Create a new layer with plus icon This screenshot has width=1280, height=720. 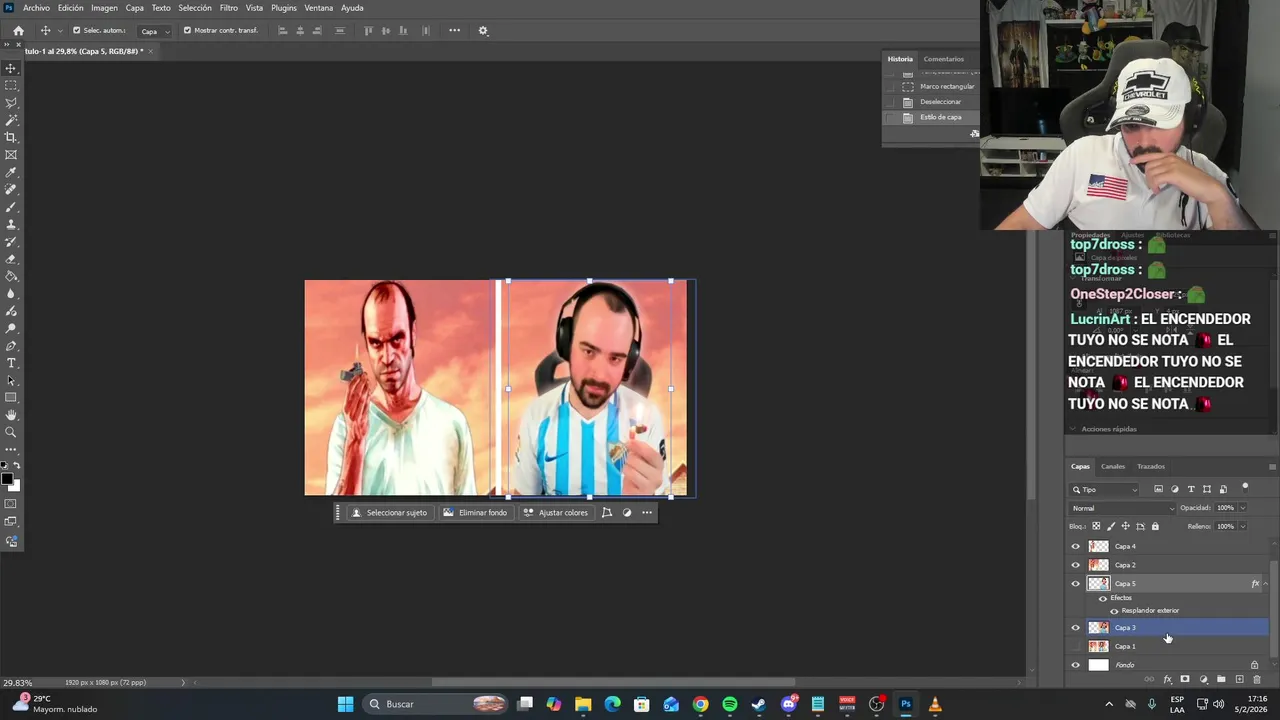tap(1239, 680)
